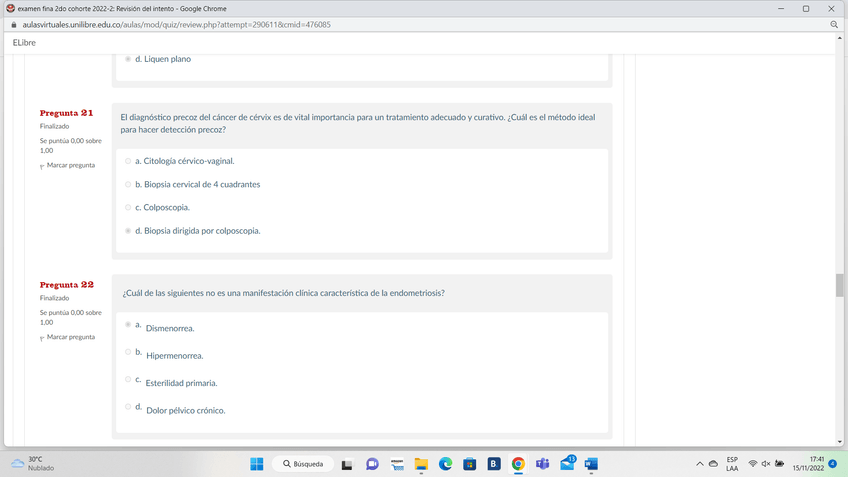Click the browser address bar URL

(x=176, y=25)
